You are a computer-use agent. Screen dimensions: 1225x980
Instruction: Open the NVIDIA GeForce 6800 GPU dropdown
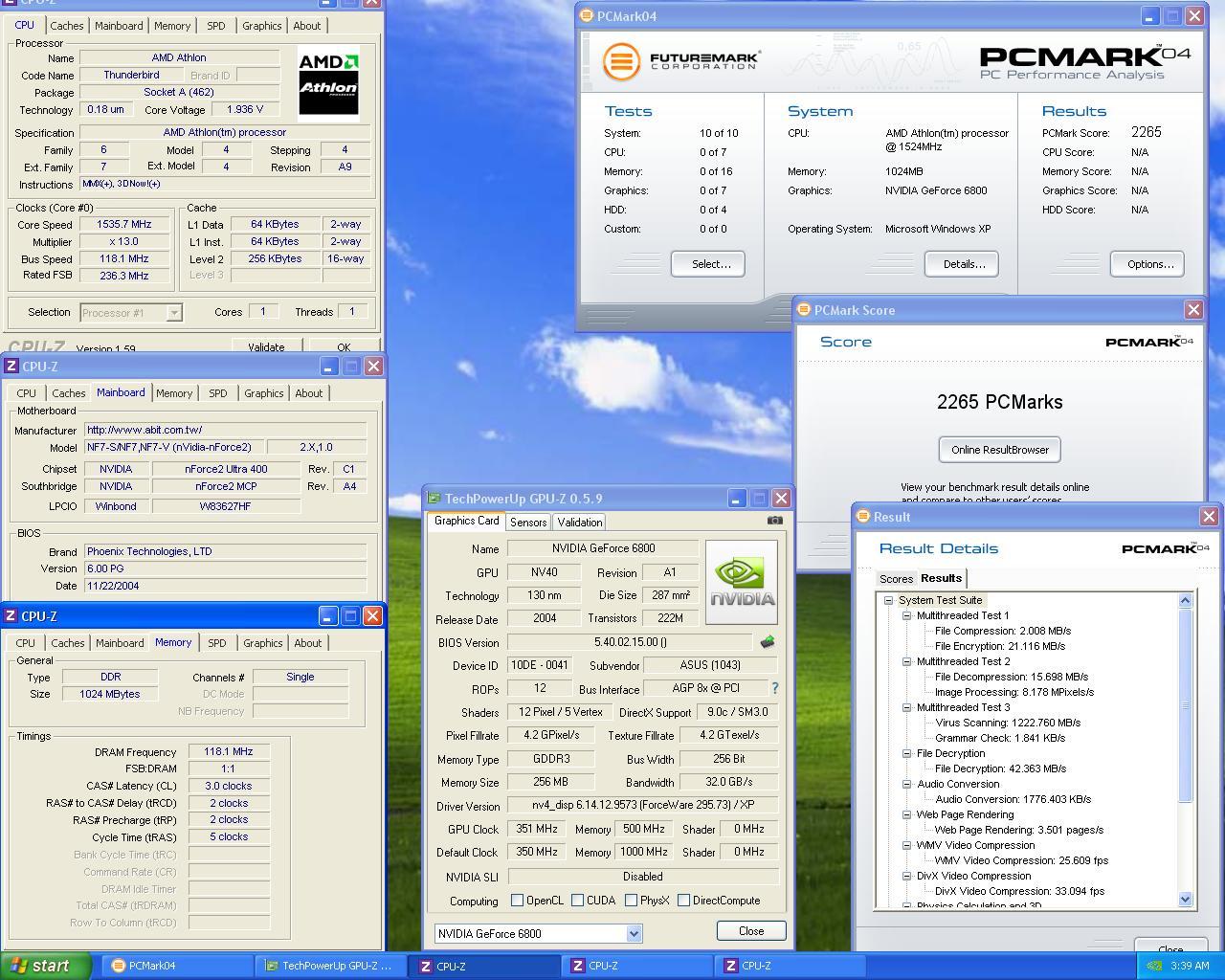(x=634, y=934)
